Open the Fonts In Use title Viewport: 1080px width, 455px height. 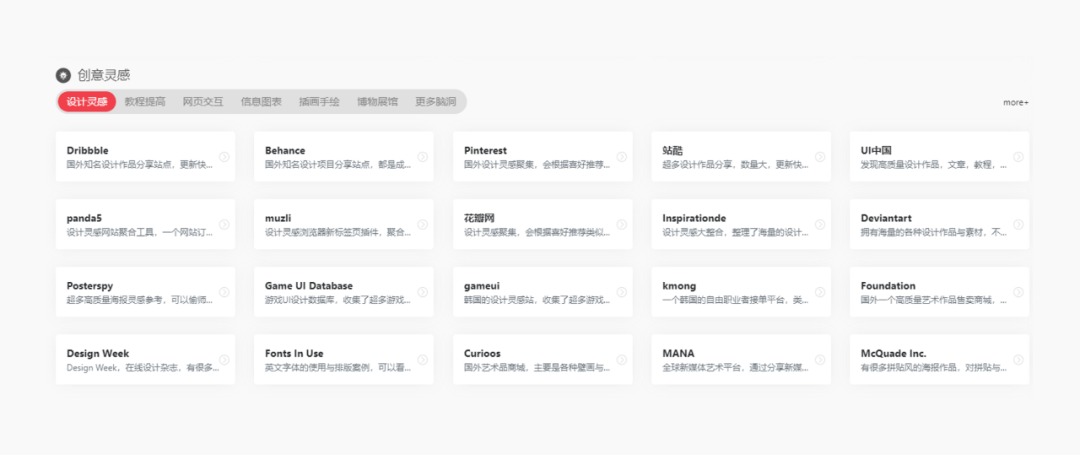[294, 352]
